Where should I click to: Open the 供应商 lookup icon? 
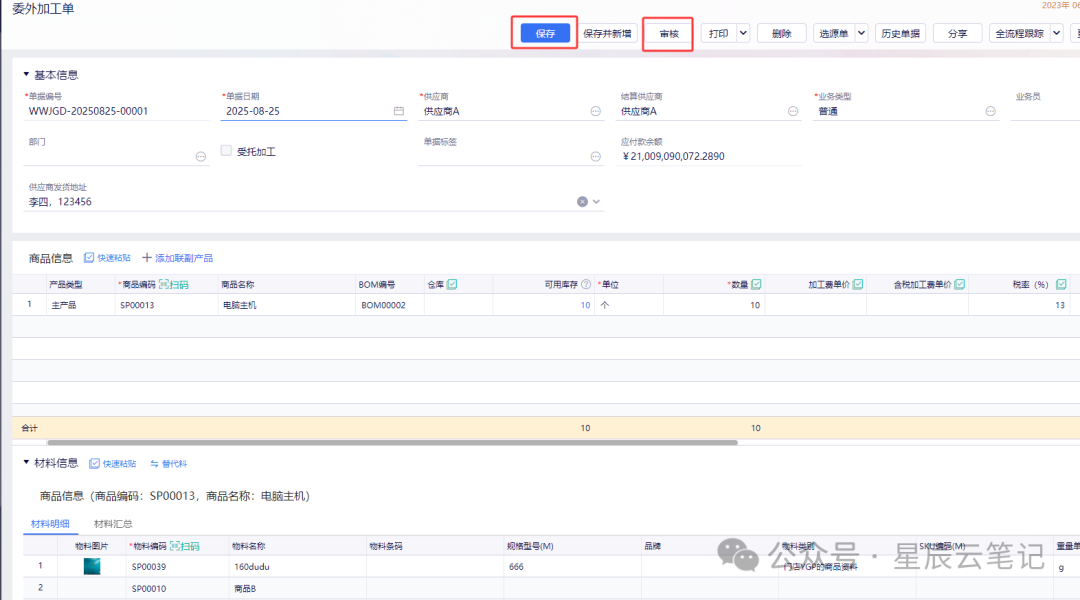(x=596, y=111)
